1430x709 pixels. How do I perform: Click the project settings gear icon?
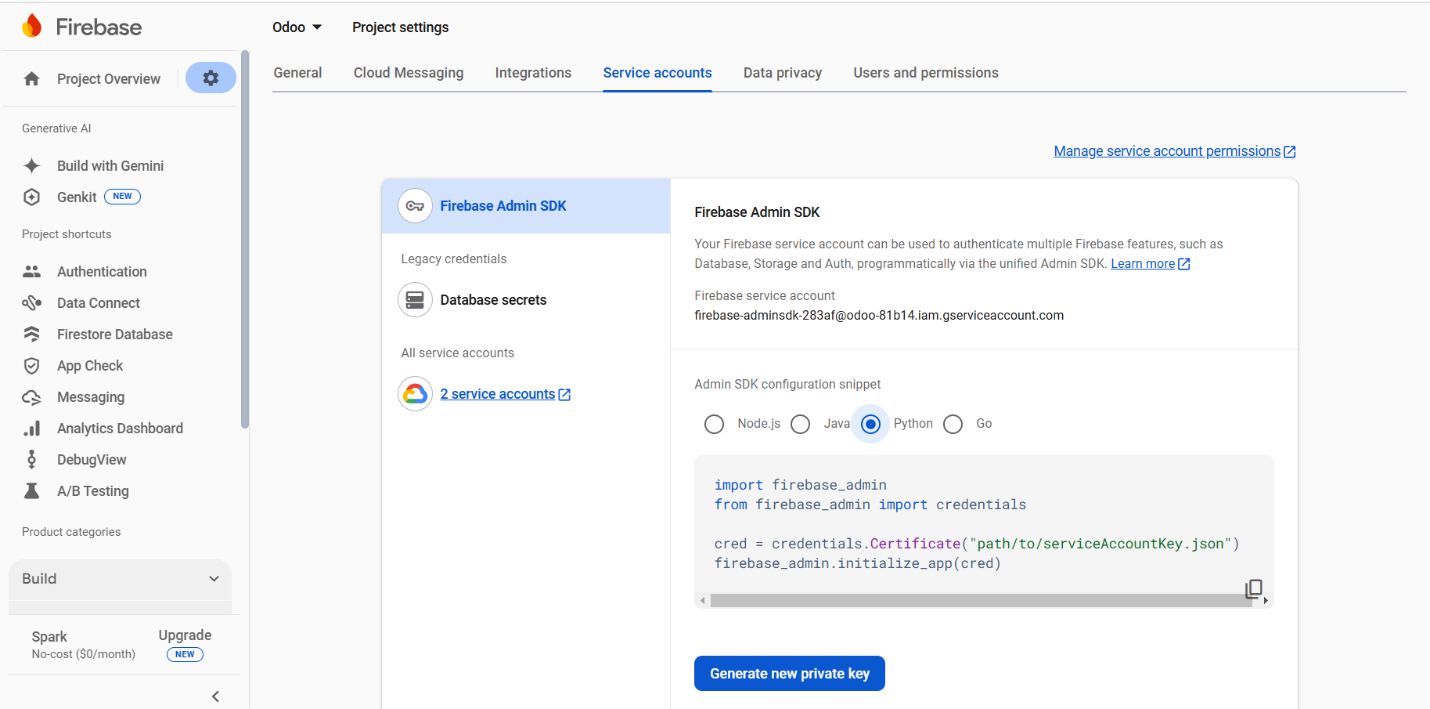coord(210,78)
